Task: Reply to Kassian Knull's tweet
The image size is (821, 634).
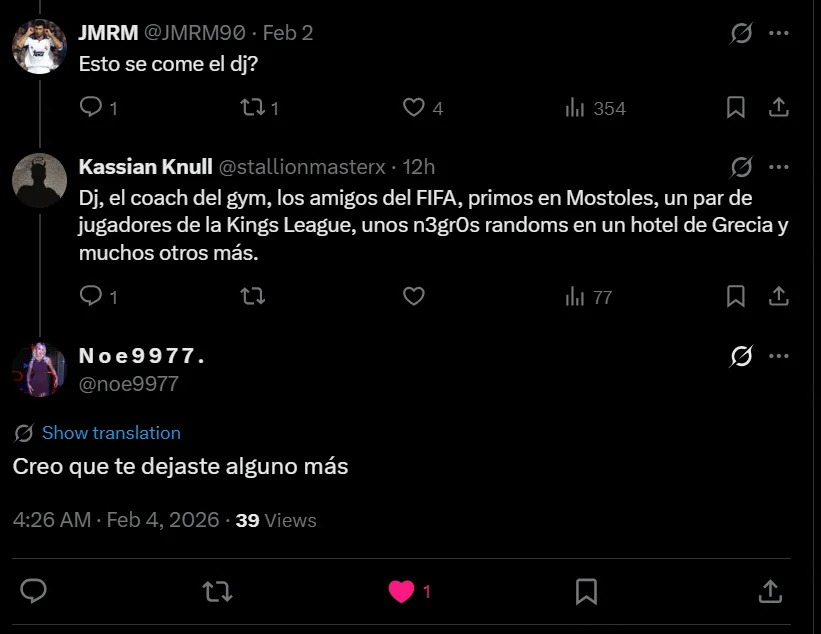Action: pos(91,296)
